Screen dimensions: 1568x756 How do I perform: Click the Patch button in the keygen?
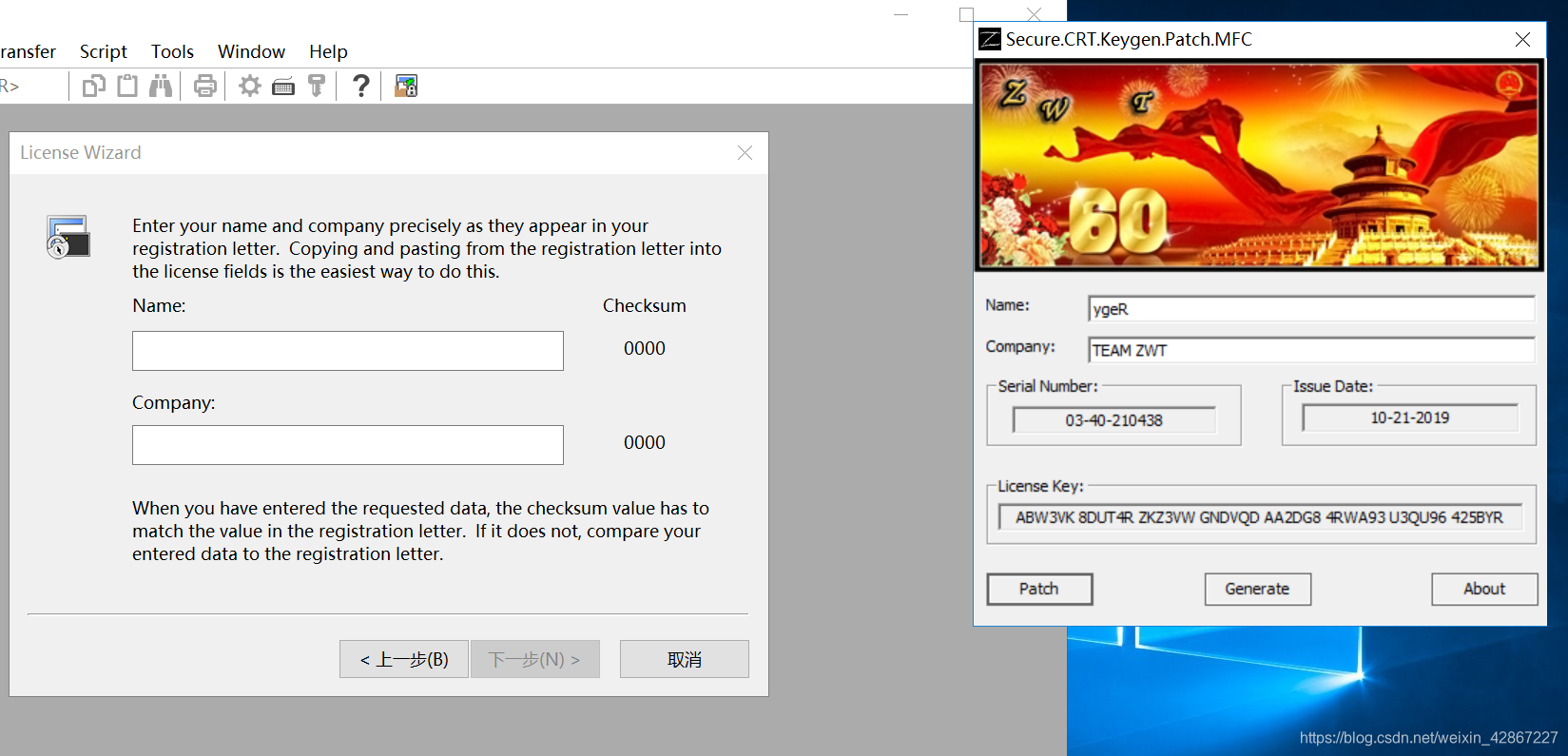[x=1039, y=589]
